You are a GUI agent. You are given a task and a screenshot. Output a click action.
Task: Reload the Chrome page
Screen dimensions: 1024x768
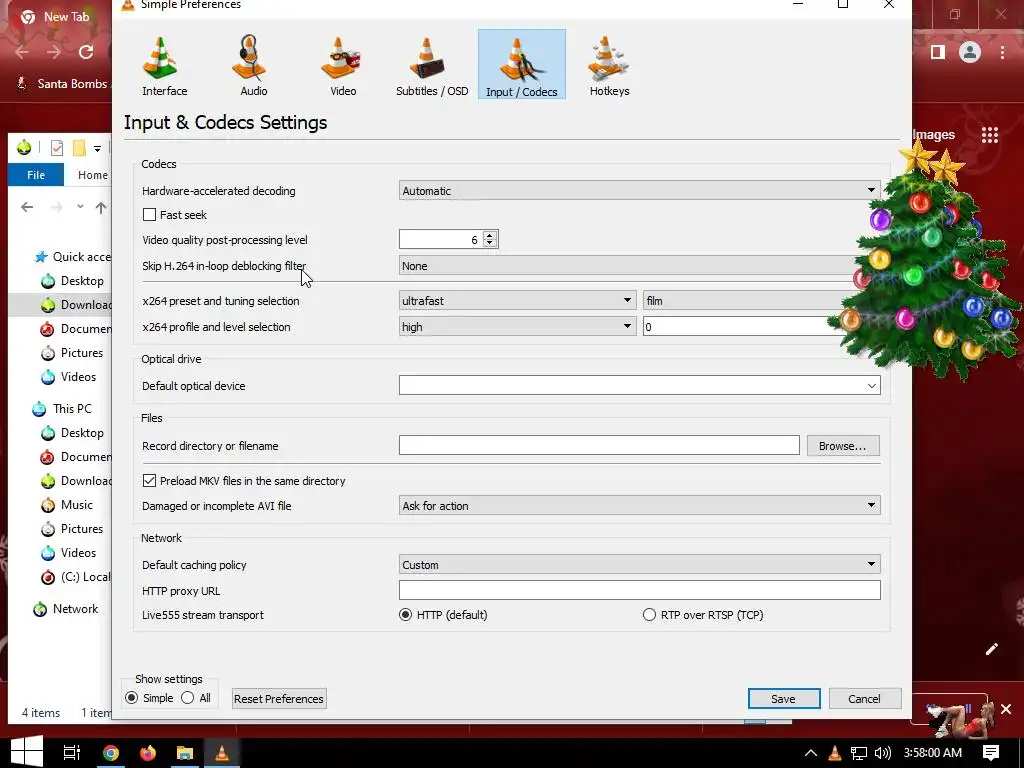point(86,52)
